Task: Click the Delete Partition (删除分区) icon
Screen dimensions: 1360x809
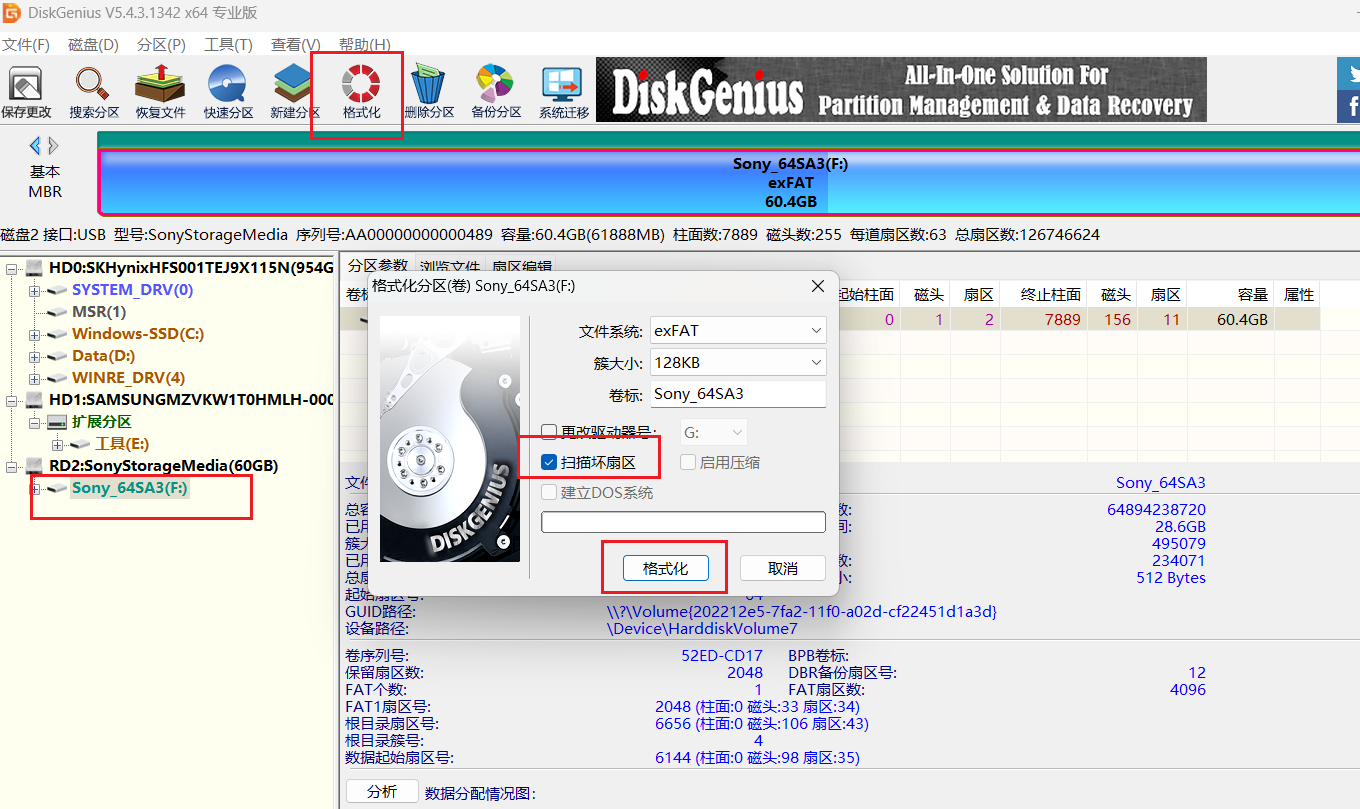Action: [x=429, y=92]
